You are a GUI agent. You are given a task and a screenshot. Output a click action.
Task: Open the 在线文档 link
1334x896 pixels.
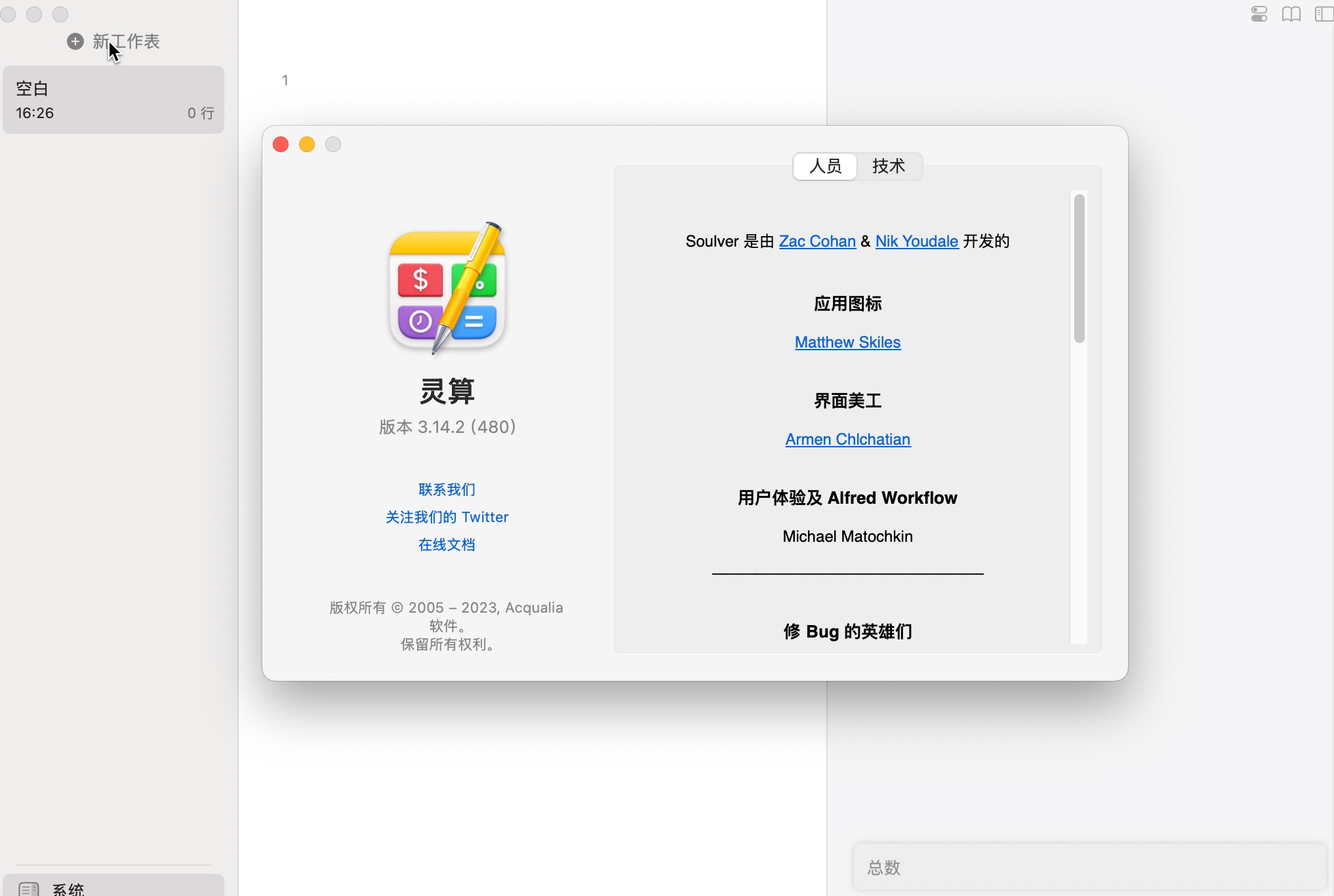pos(447,544)
